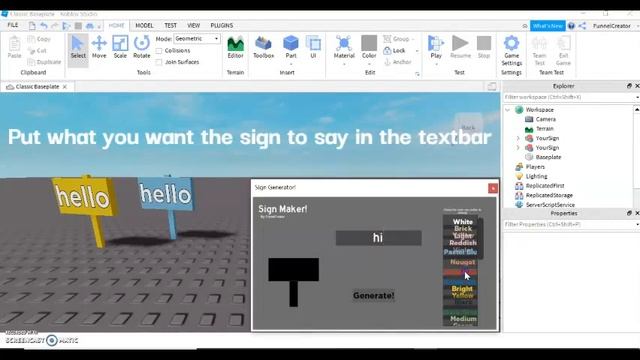
Task: Click the undo arrow icon
Action: point(44,26)
